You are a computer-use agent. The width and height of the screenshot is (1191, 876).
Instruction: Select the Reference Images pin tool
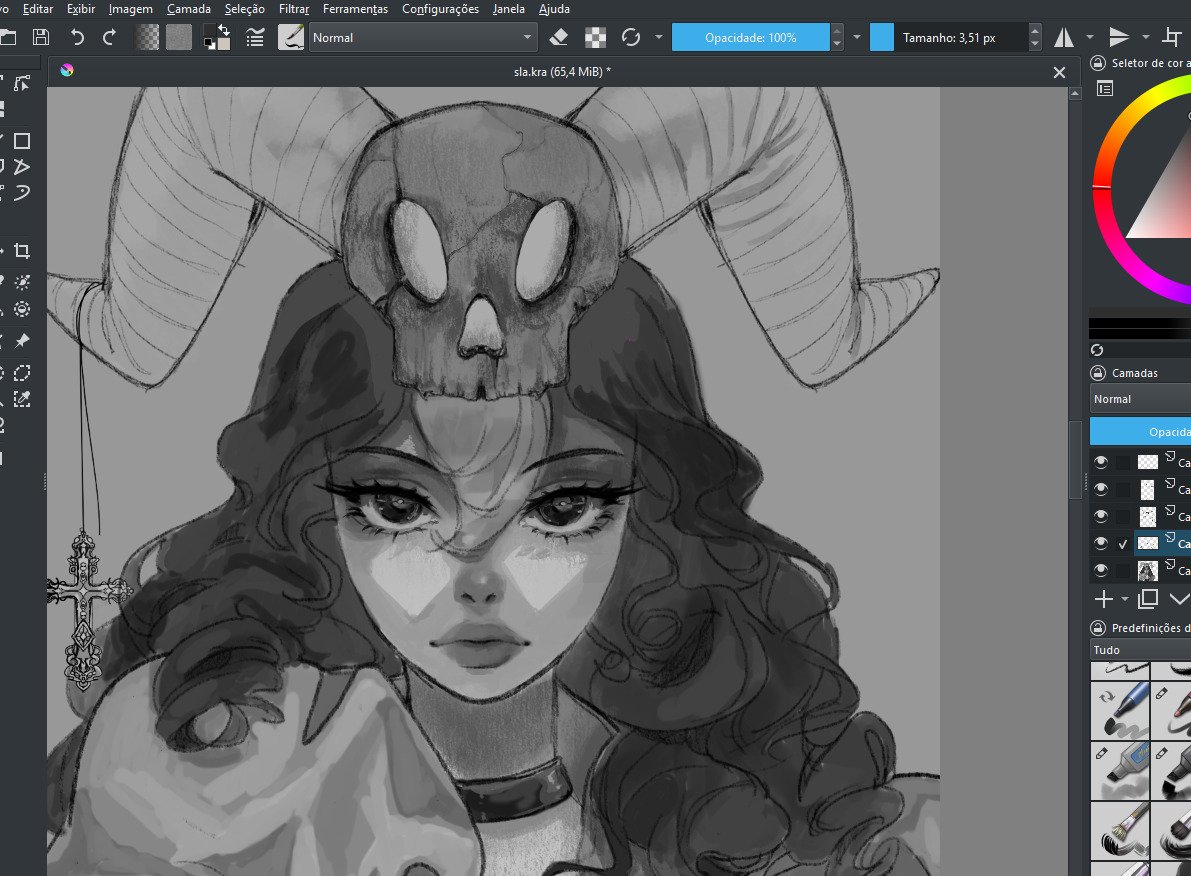[x=22, y=340]
